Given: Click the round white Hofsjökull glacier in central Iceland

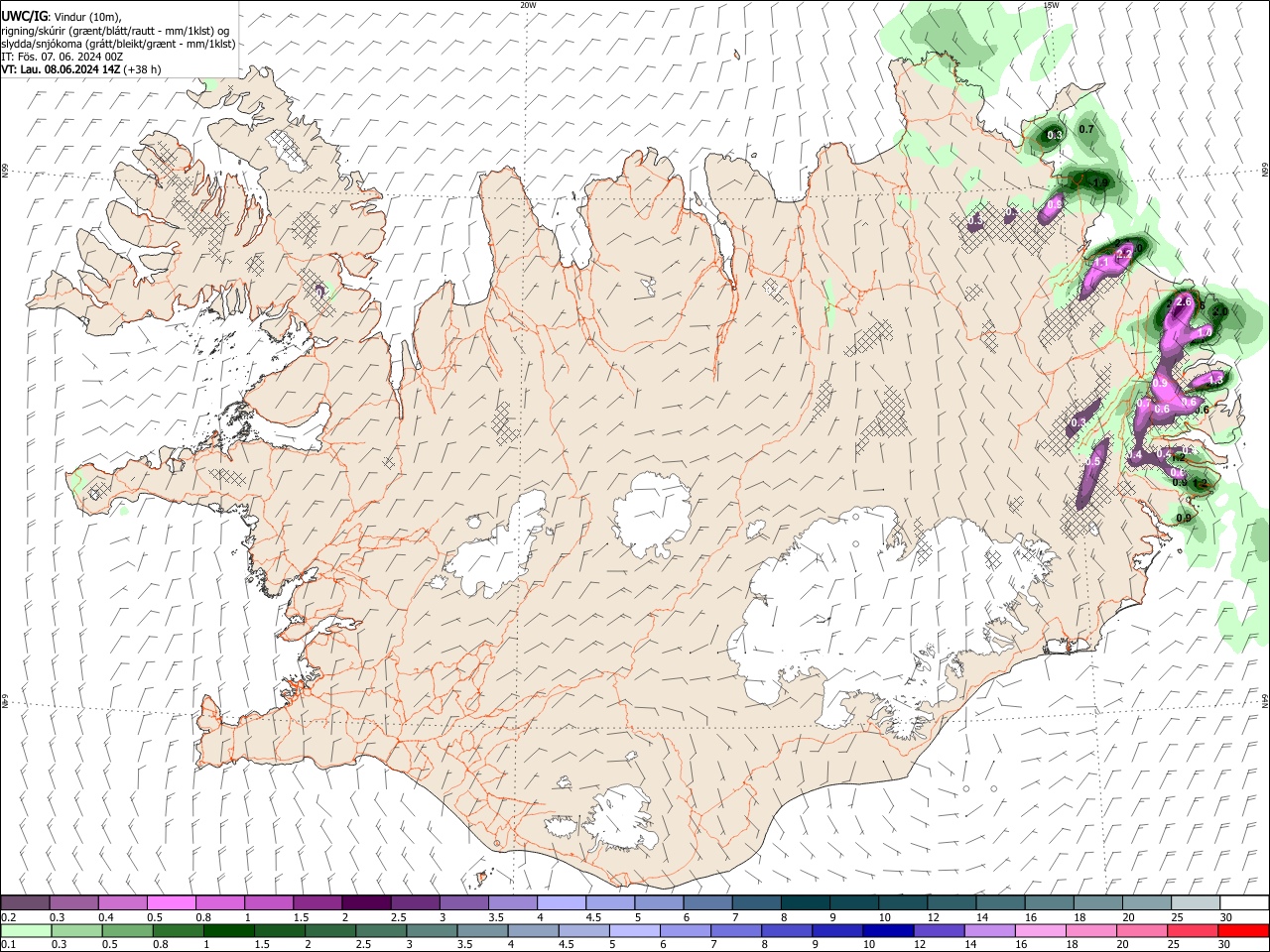Looking at the screenshot, I should 653,513.
